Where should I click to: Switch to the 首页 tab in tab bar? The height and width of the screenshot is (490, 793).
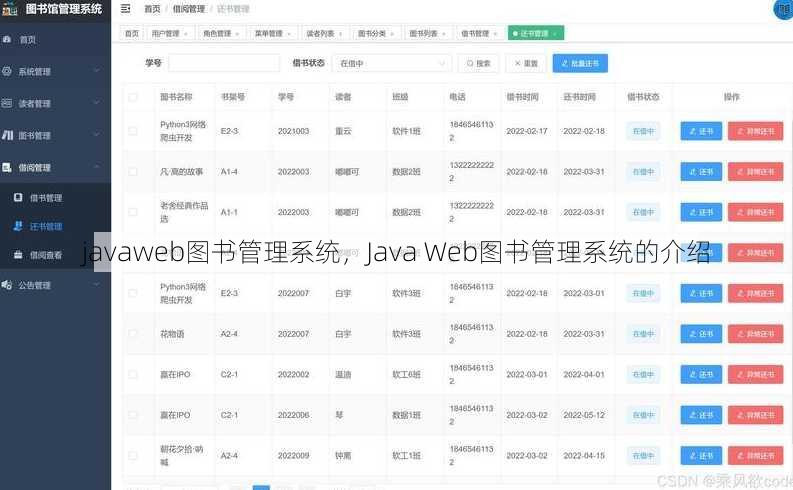[x=131, y=33]
